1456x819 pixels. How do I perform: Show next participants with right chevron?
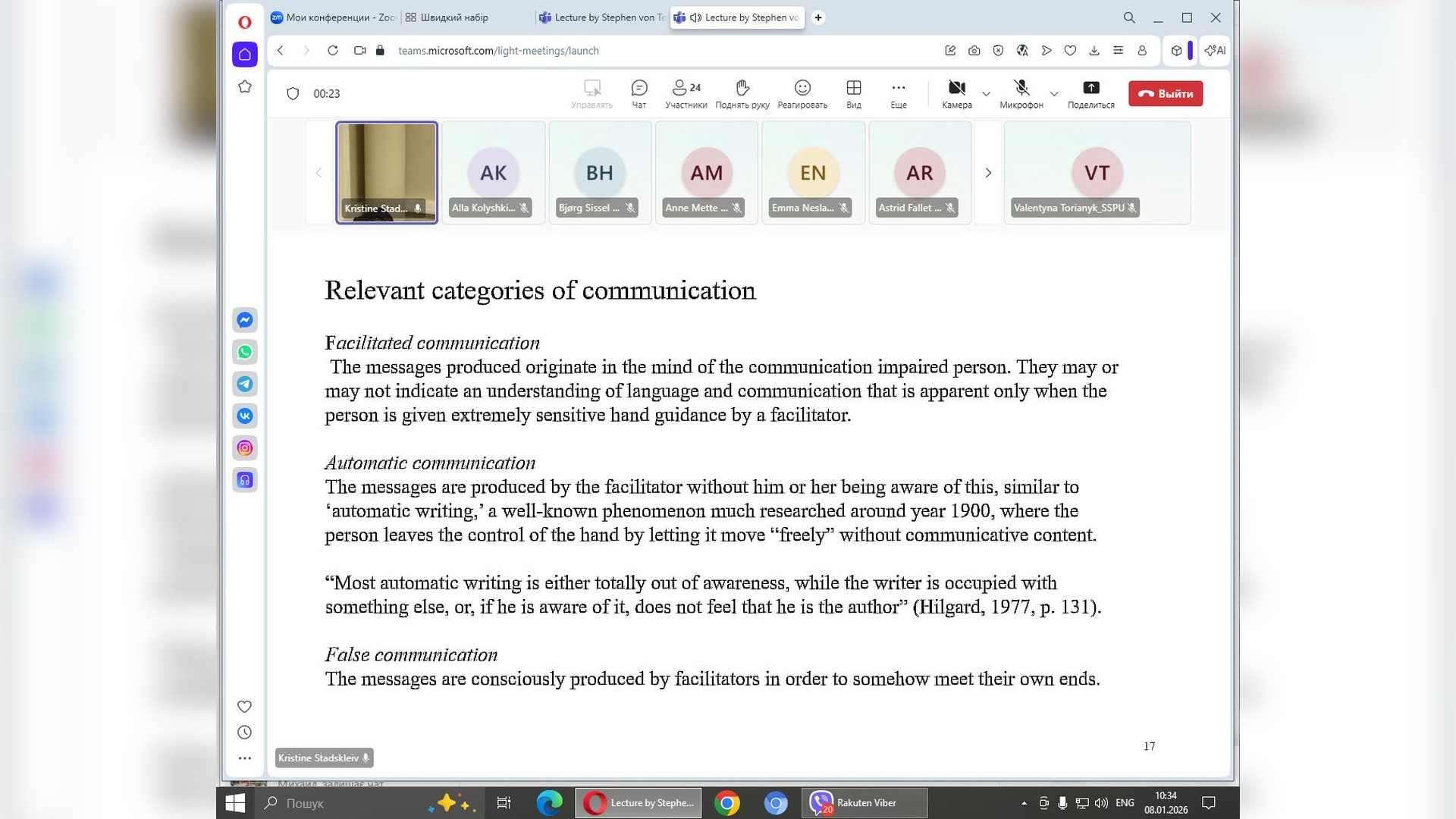point(987,173)
